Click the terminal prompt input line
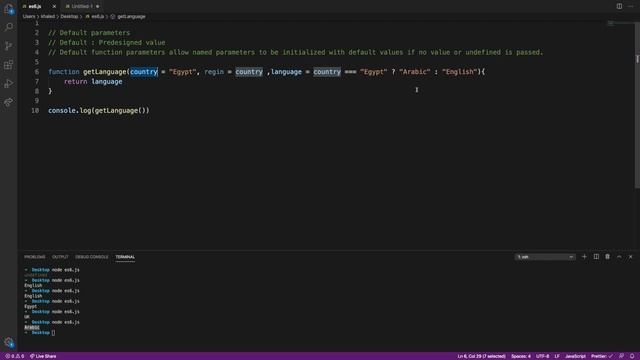Viewport: 640px width, 360px height. click(40, 333)
